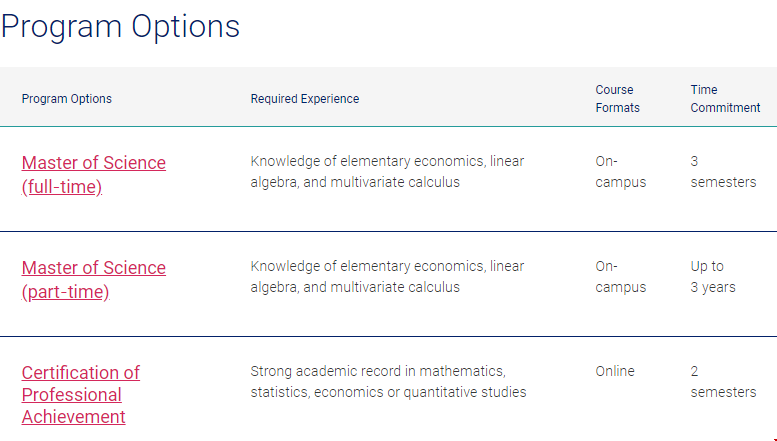
Task: Click 'statistics, economics or quantitative studies' line
Action: coord(388,392)
